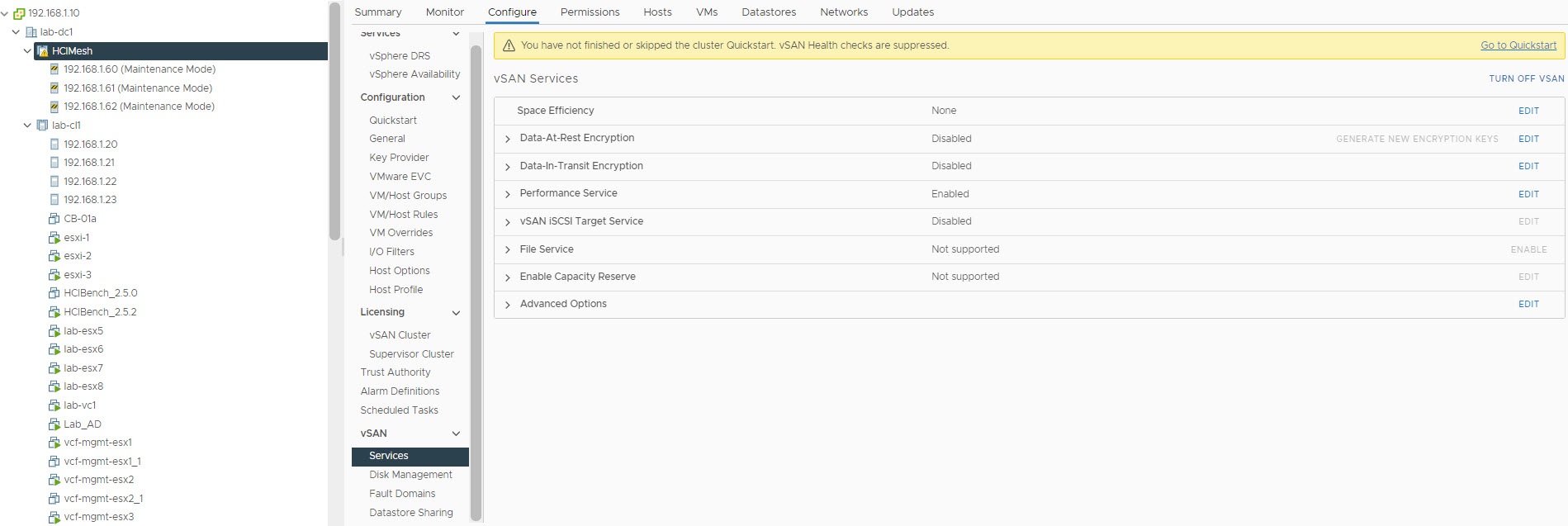Click the warning icon in Quickstart banner

click(x=509, y=45)
